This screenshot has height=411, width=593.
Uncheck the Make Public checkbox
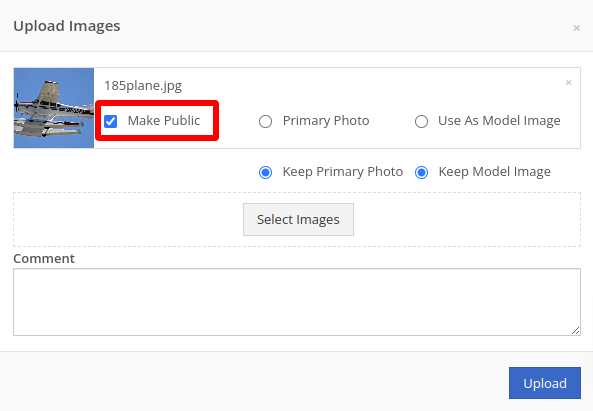[110, 121]
